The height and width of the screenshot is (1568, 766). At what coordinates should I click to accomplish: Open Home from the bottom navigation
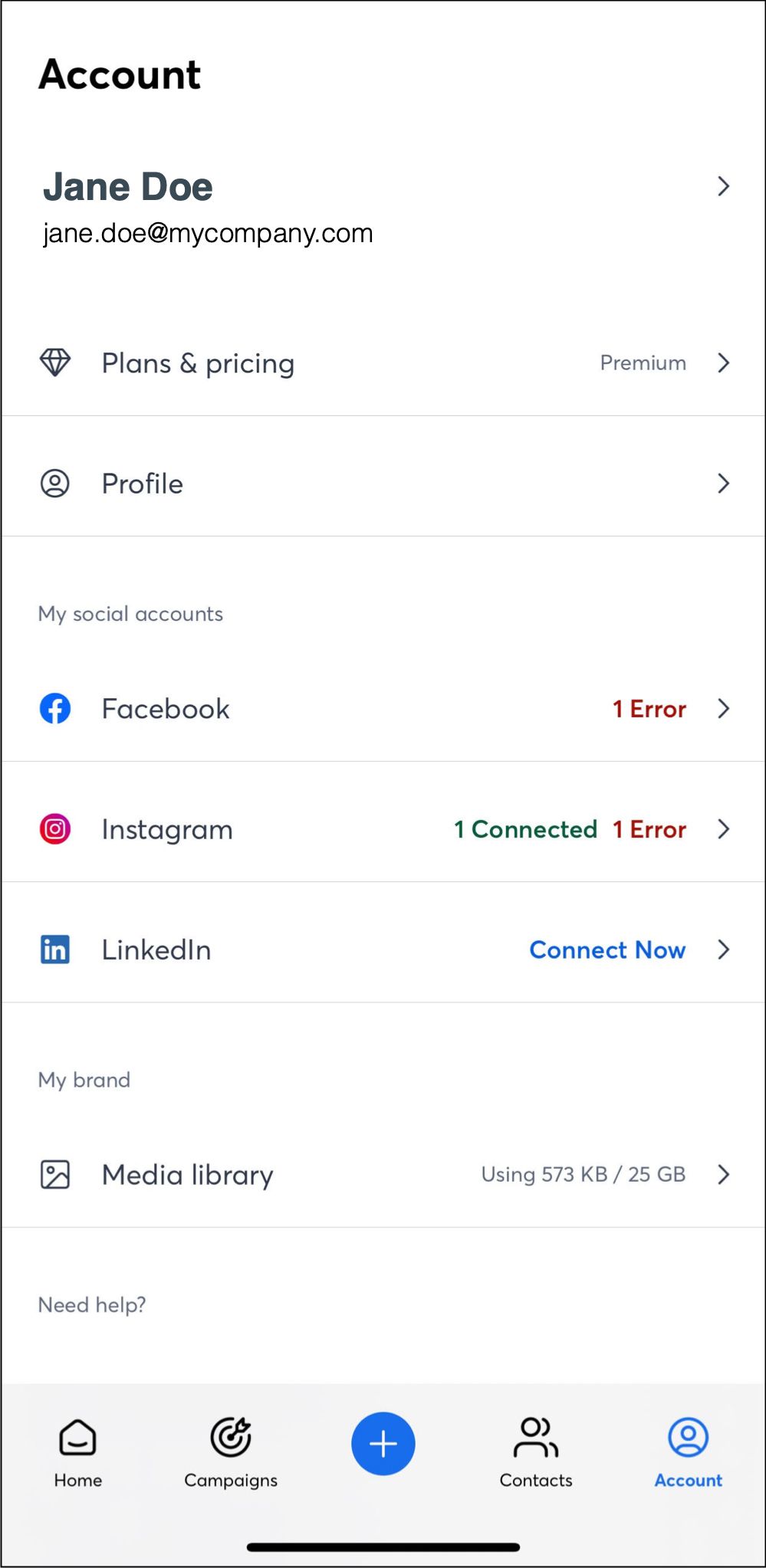pos(77,1451)
